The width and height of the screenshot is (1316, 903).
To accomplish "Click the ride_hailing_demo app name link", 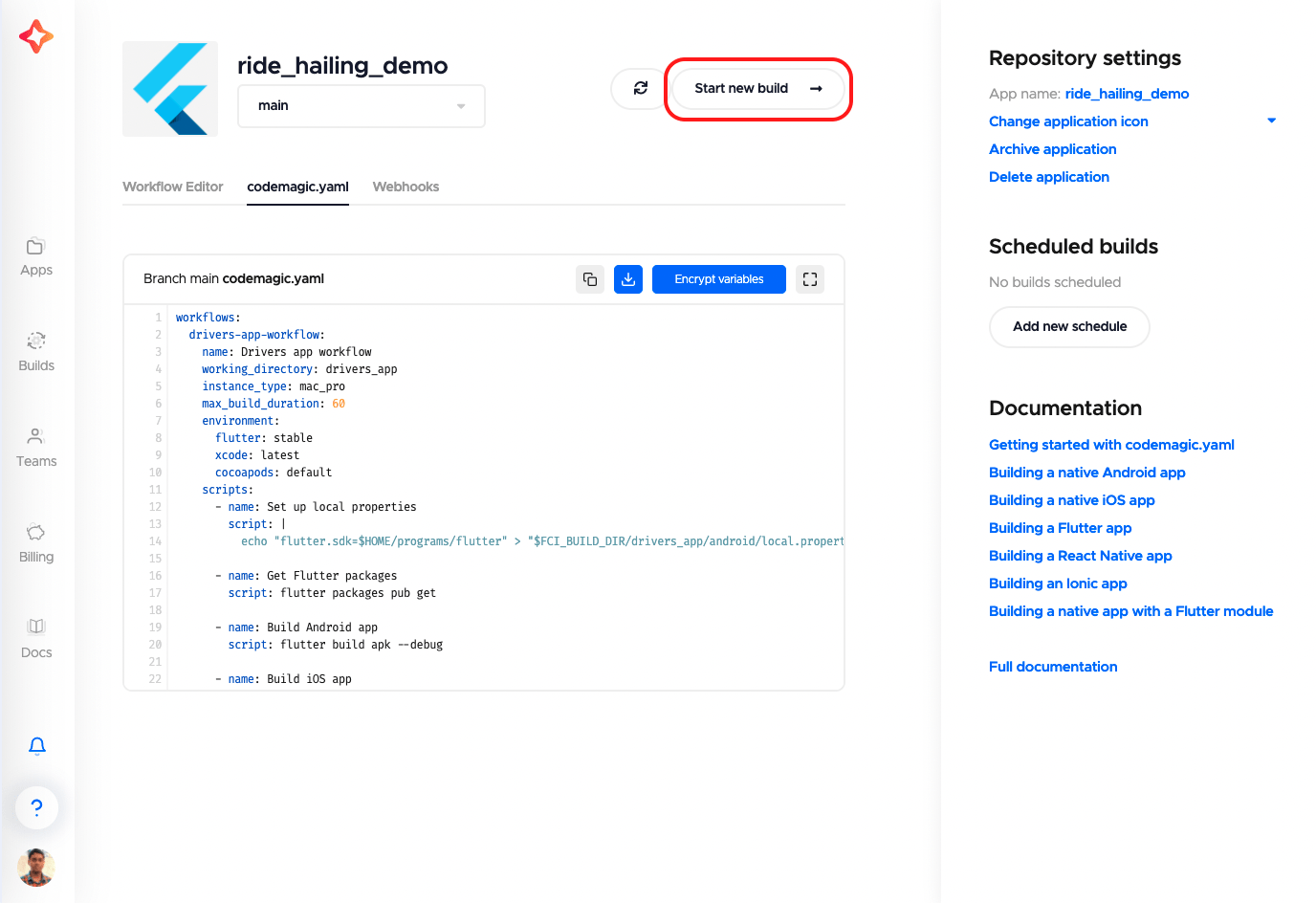I will tap(1127, 94).
